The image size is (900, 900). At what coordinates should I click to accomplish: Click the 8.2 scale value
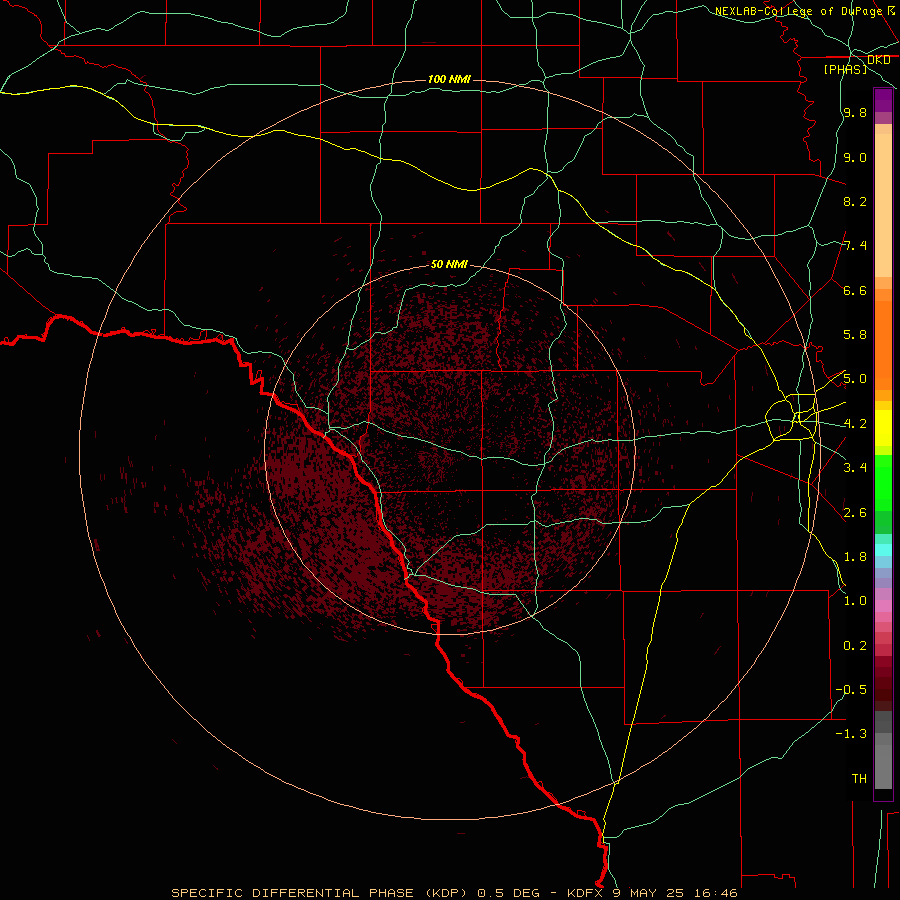[855, 201]
